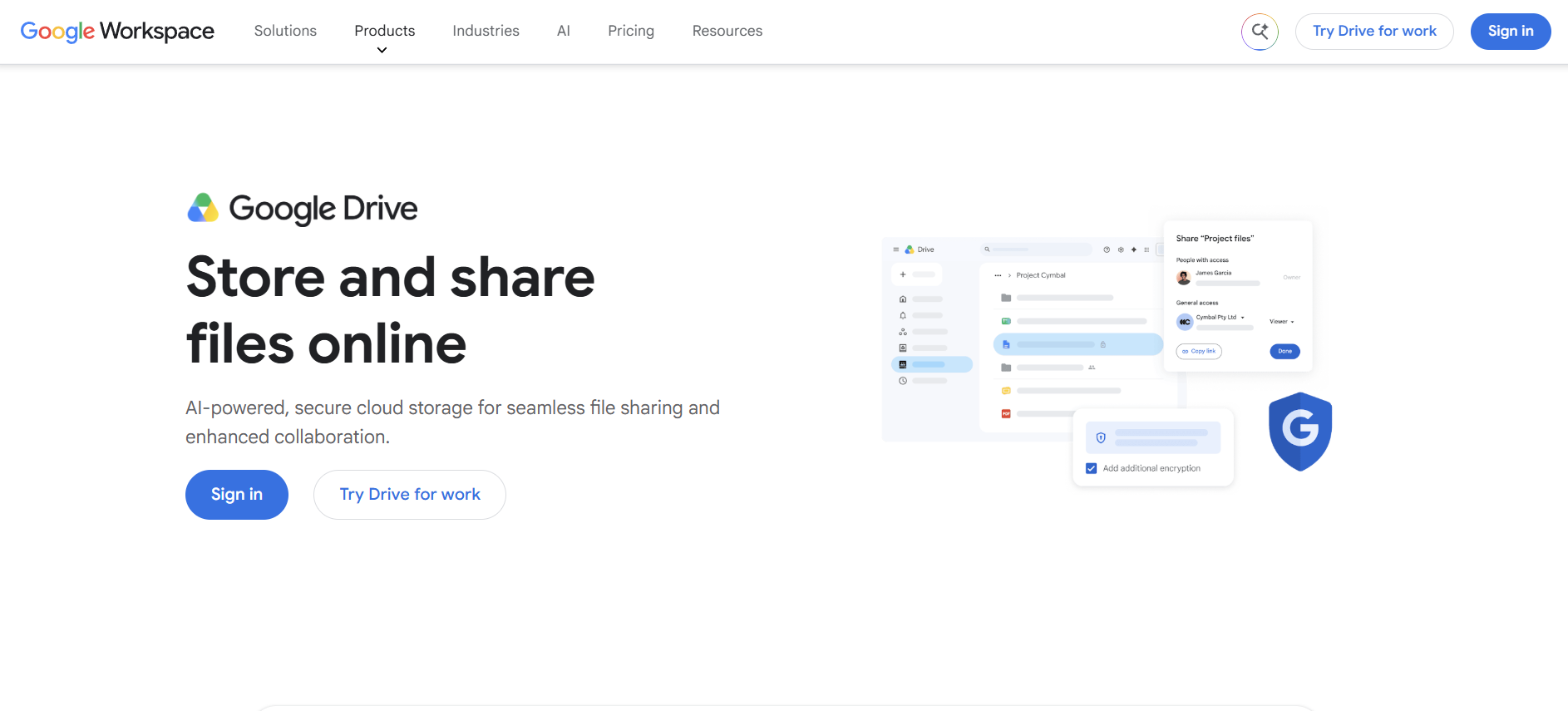Click the Google Workspace logo
This screenshot has width=1568, height=711.
(x=117, y=32)
